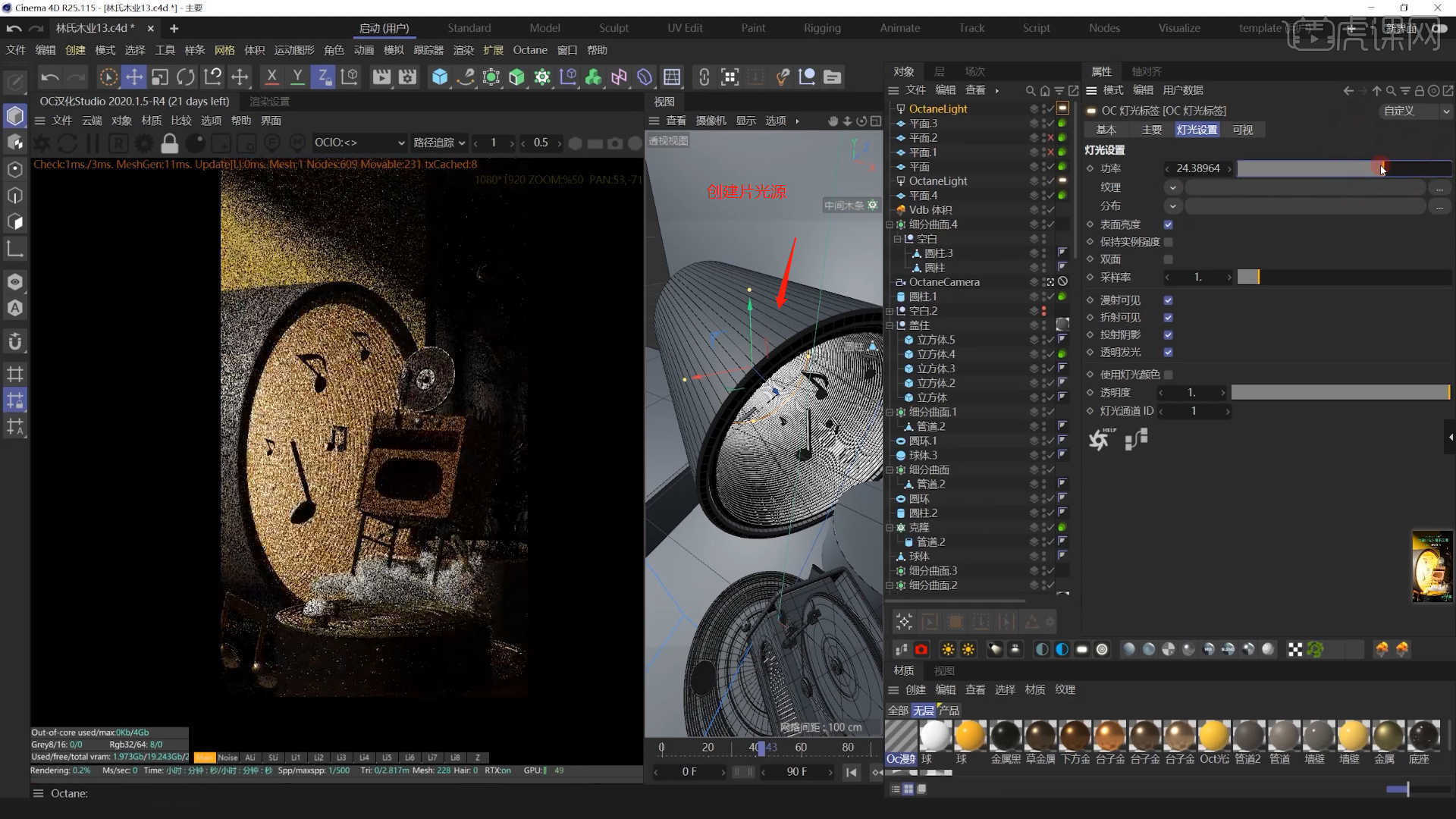1456x819 pixels.
Task: Click the 纹理 browse button with ellipsis
Action: click(1439, 187)
